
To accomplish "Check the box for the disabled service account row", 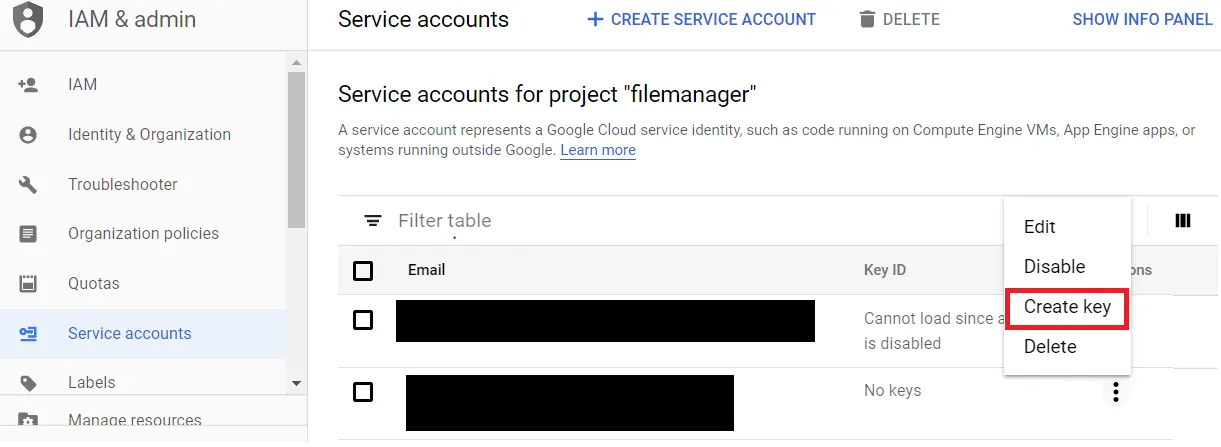I will tap(364, 320).
